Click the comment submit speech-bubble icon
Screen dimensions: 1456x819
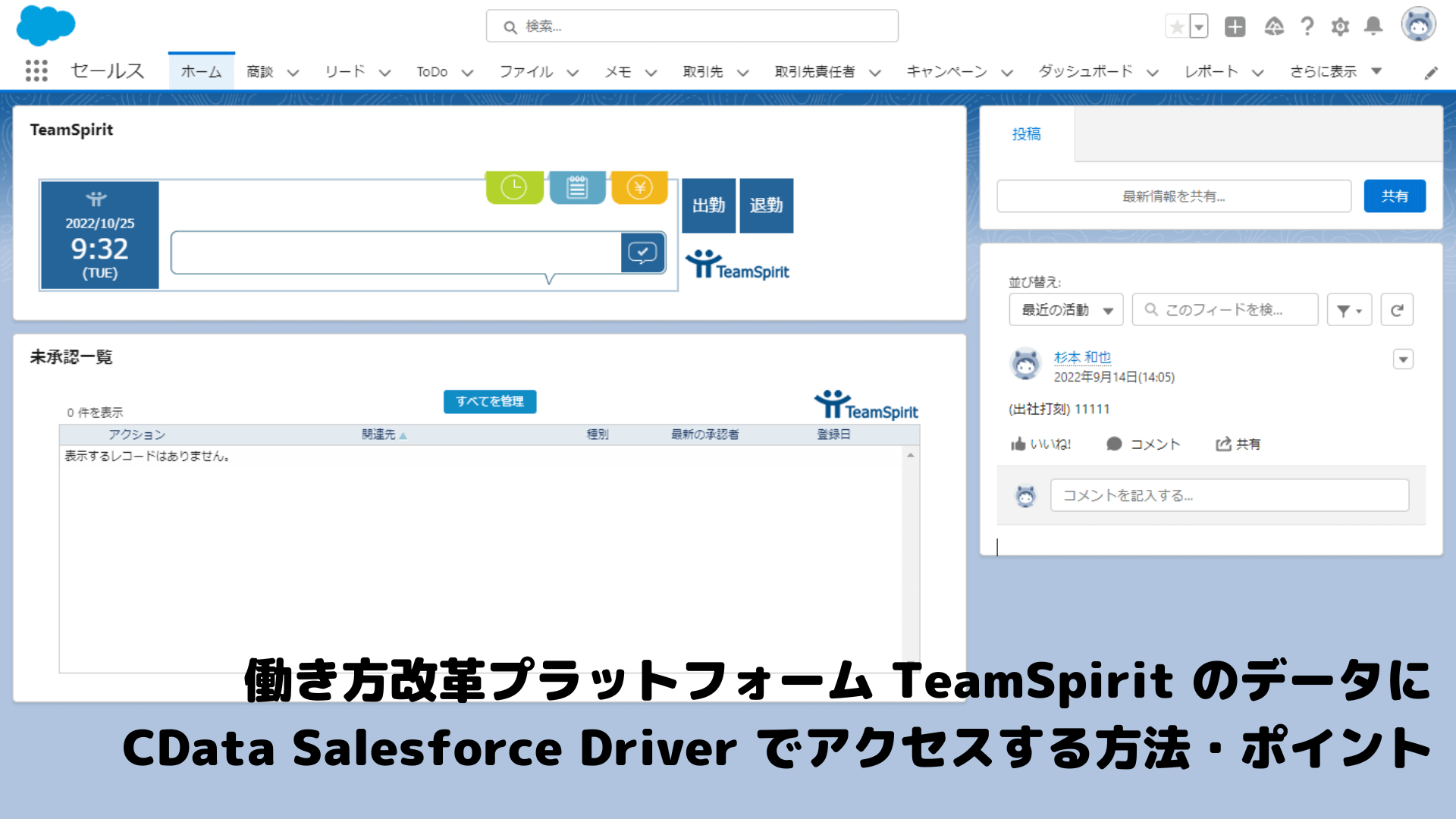[x=642, y=253]
